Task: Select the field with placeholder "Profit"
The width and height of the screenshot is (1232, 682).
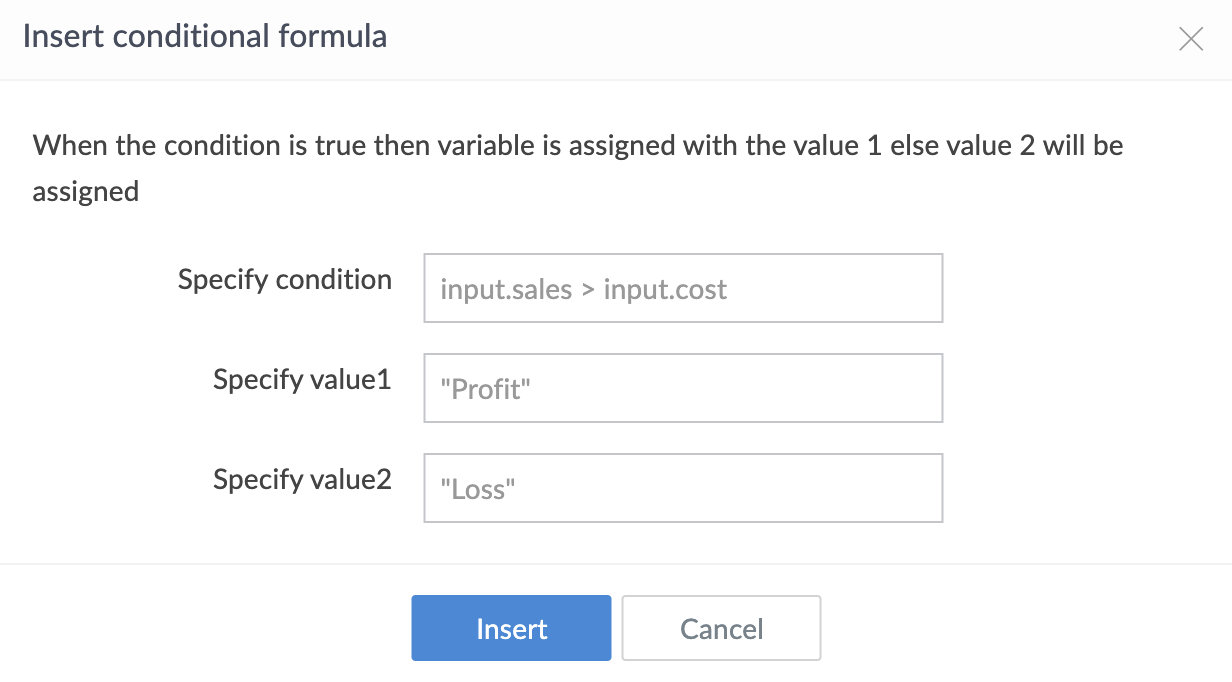Action: (x=683, y=388)
